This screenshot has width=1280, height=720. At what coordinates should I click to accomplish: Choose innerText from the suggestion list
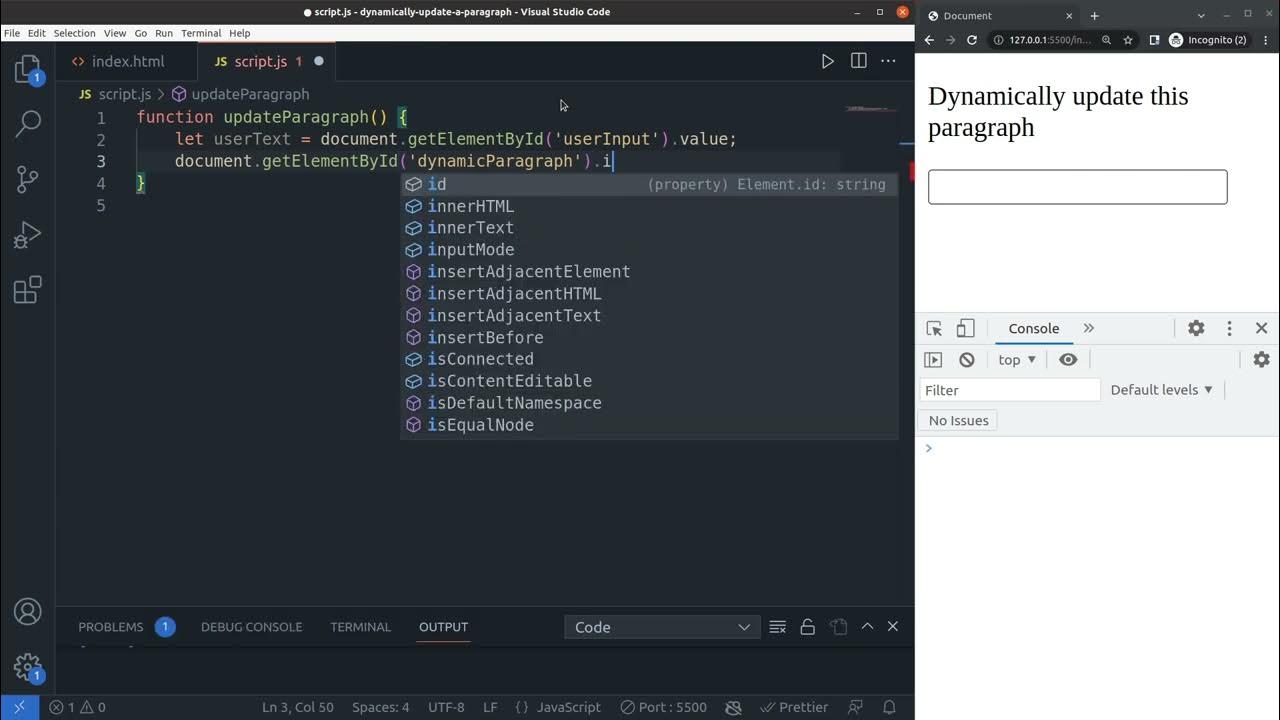coord(649,228)
